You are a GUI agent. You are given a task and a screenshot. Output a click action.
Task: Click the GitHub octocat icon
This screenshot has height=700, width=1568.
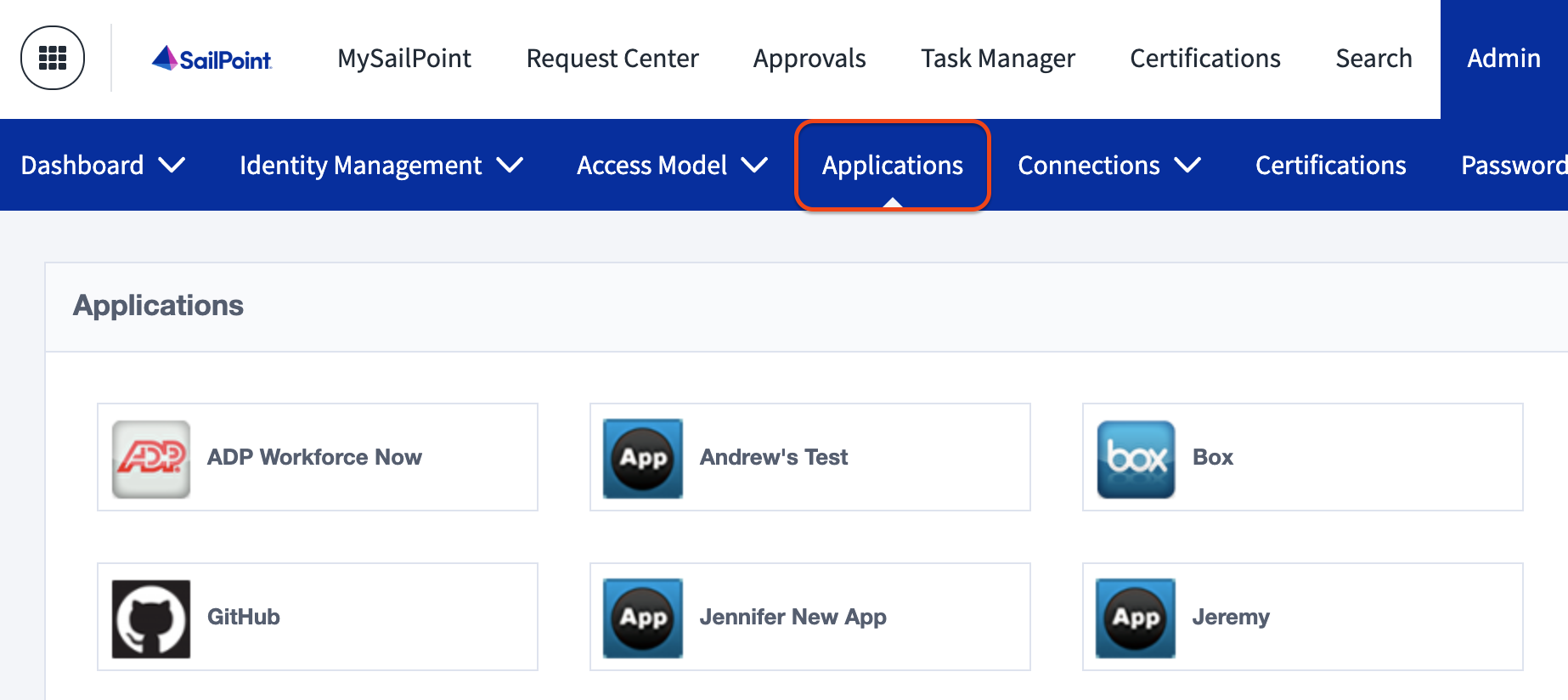click(x=151, y=618)
